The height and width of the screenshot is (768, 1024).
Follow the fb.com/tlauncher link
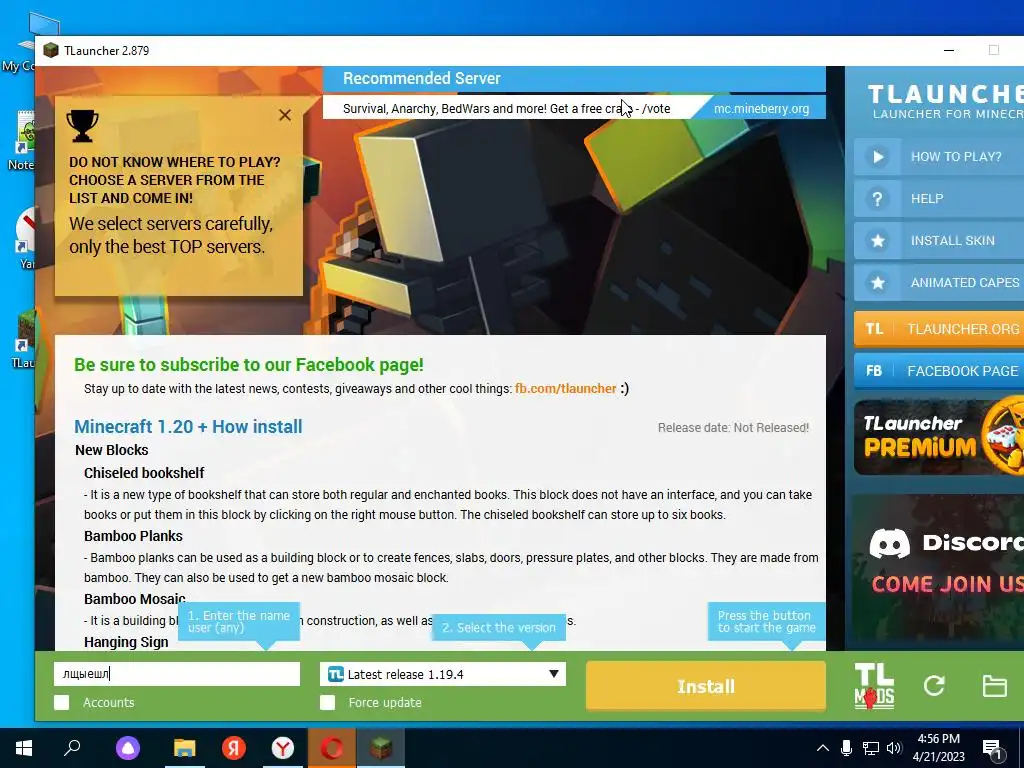[566, 389]
